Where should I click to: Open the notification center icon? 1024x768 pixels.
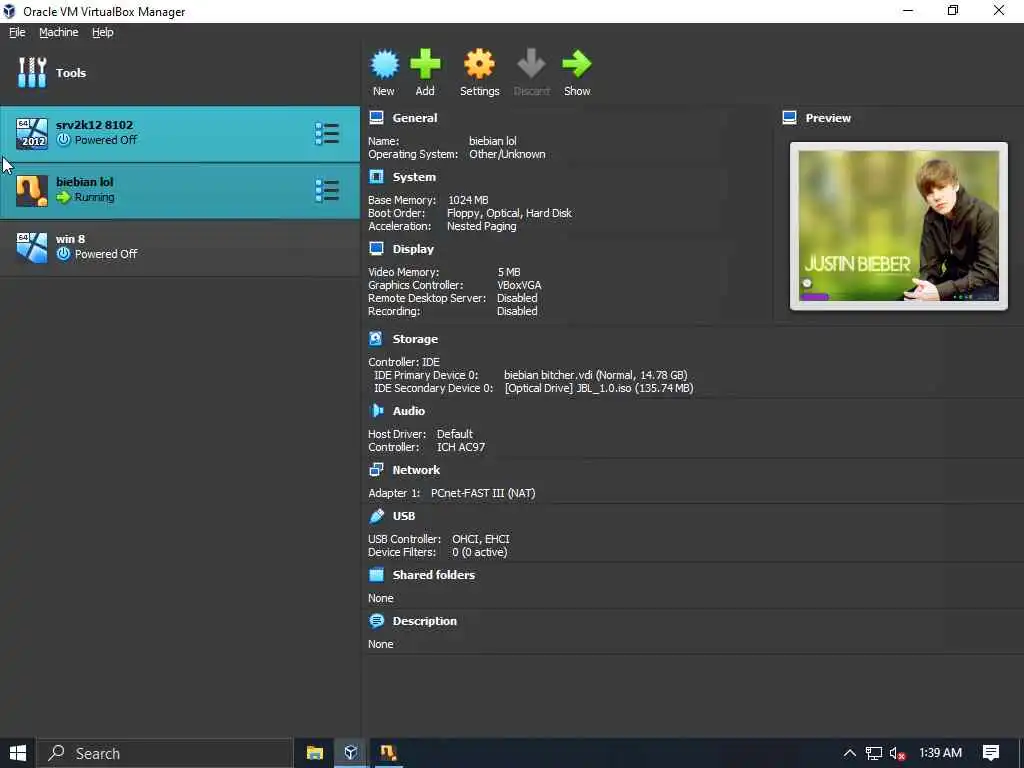pyautogui.click(x=991, y=753)
